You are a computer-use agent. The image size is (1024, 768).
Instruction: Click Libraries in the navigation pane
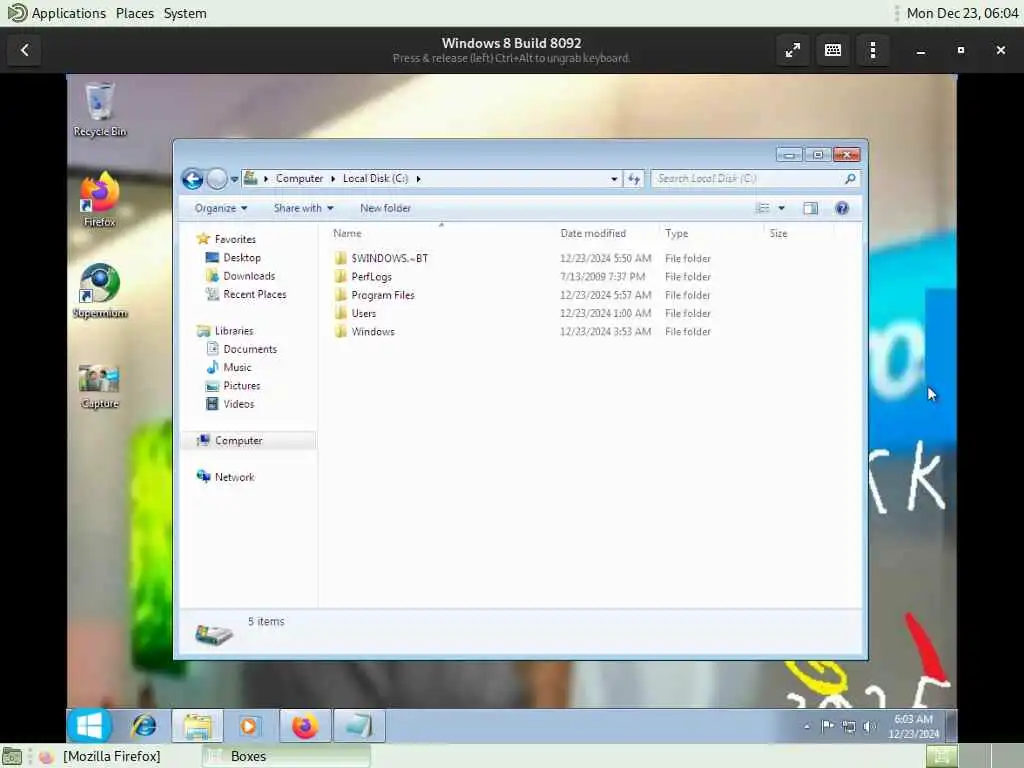pyautogui.click(x=234, y=330)
